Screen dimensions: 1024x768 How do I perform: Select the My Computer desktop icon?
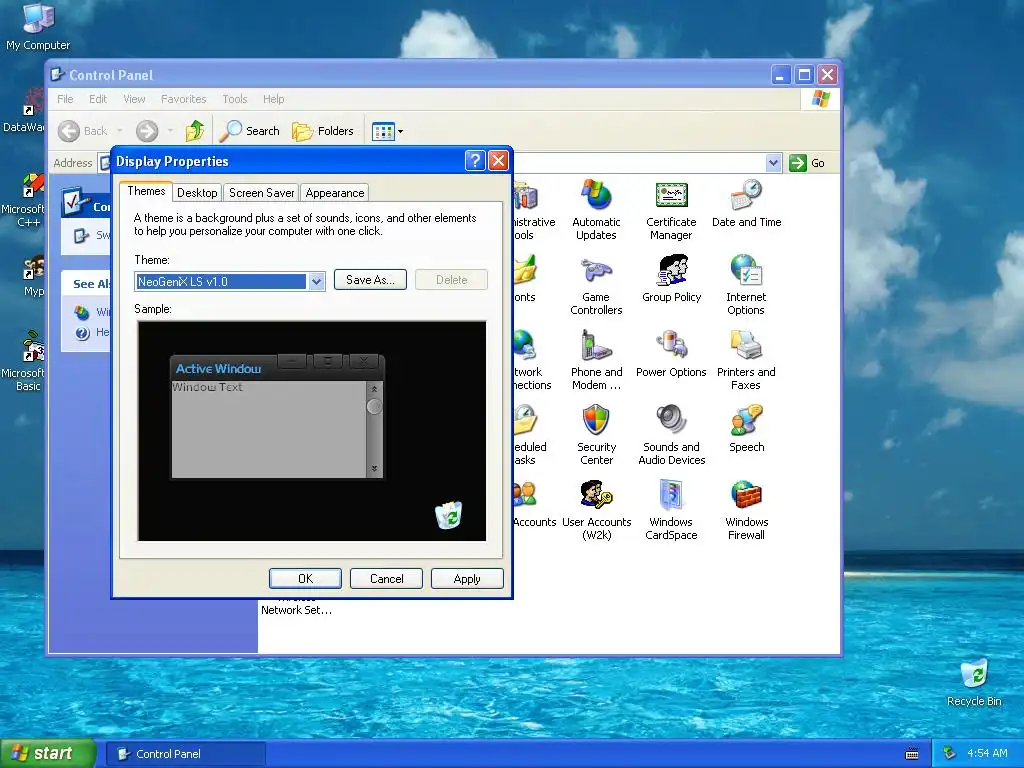point(38,27)
